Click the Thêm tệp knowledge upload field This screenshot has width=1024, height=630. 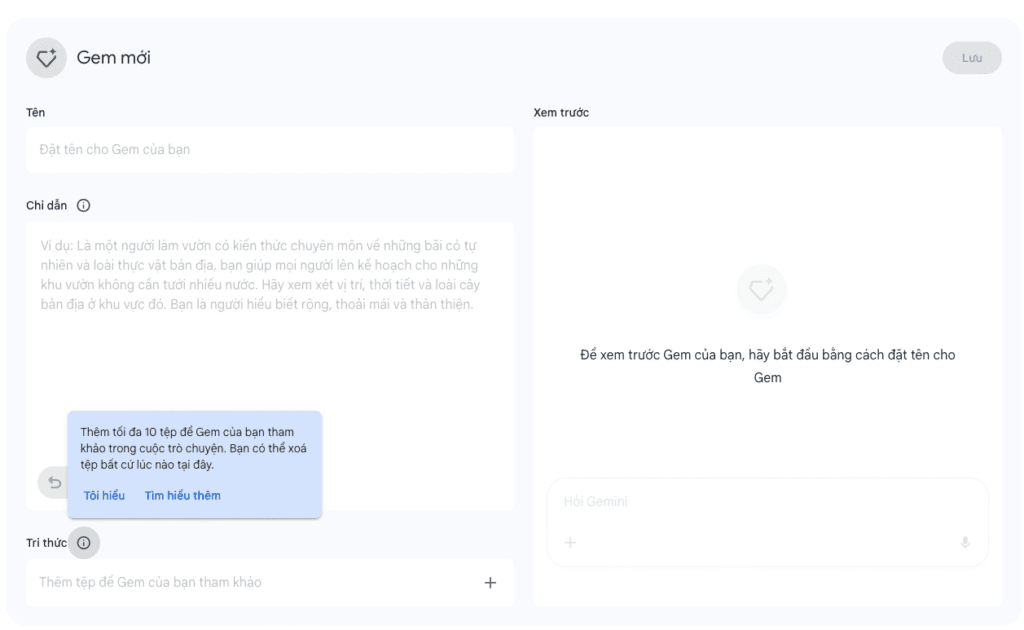pyautogui.click(x=250, y=583)
